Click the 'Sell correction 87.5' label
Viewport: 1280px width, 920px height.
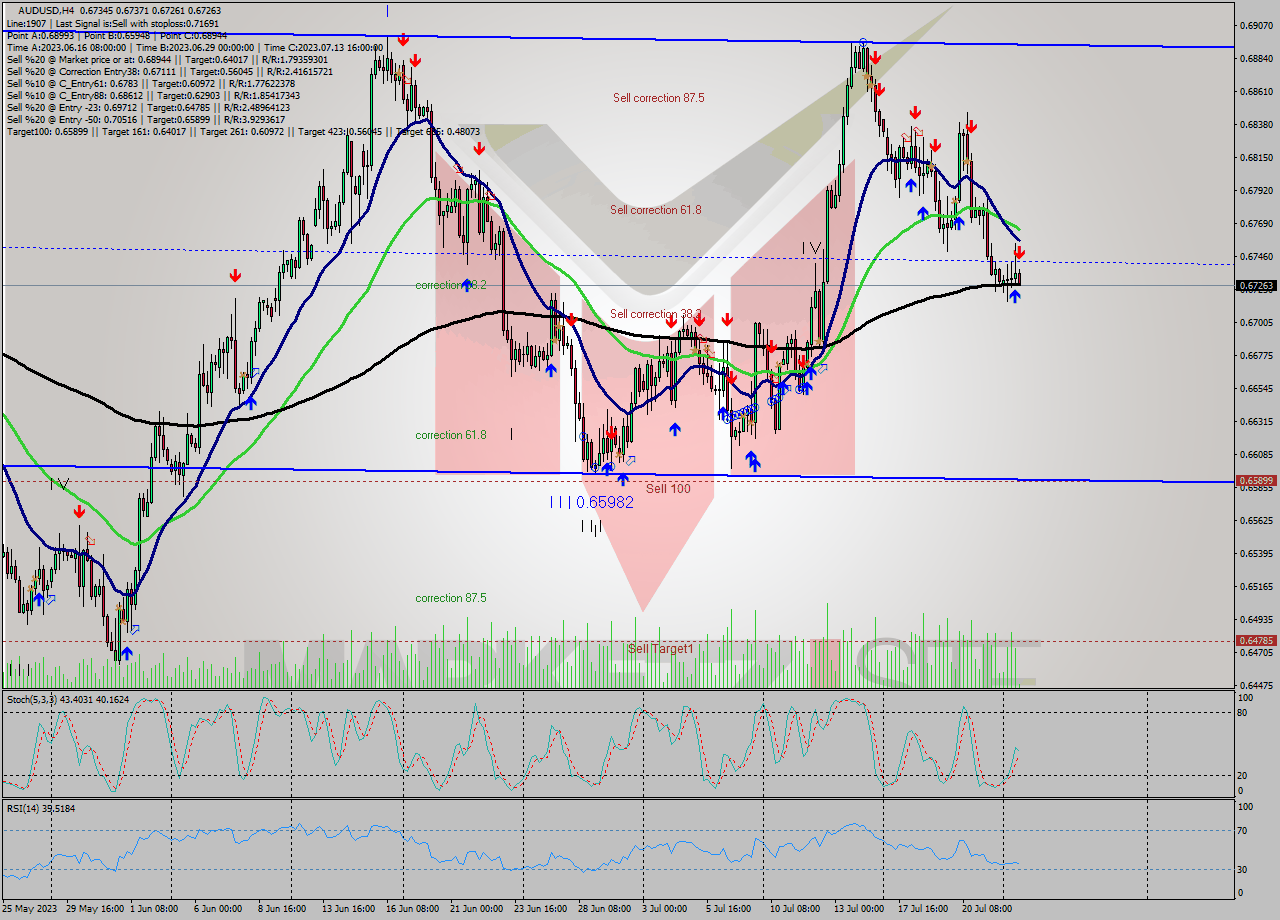tap(658, 98)
